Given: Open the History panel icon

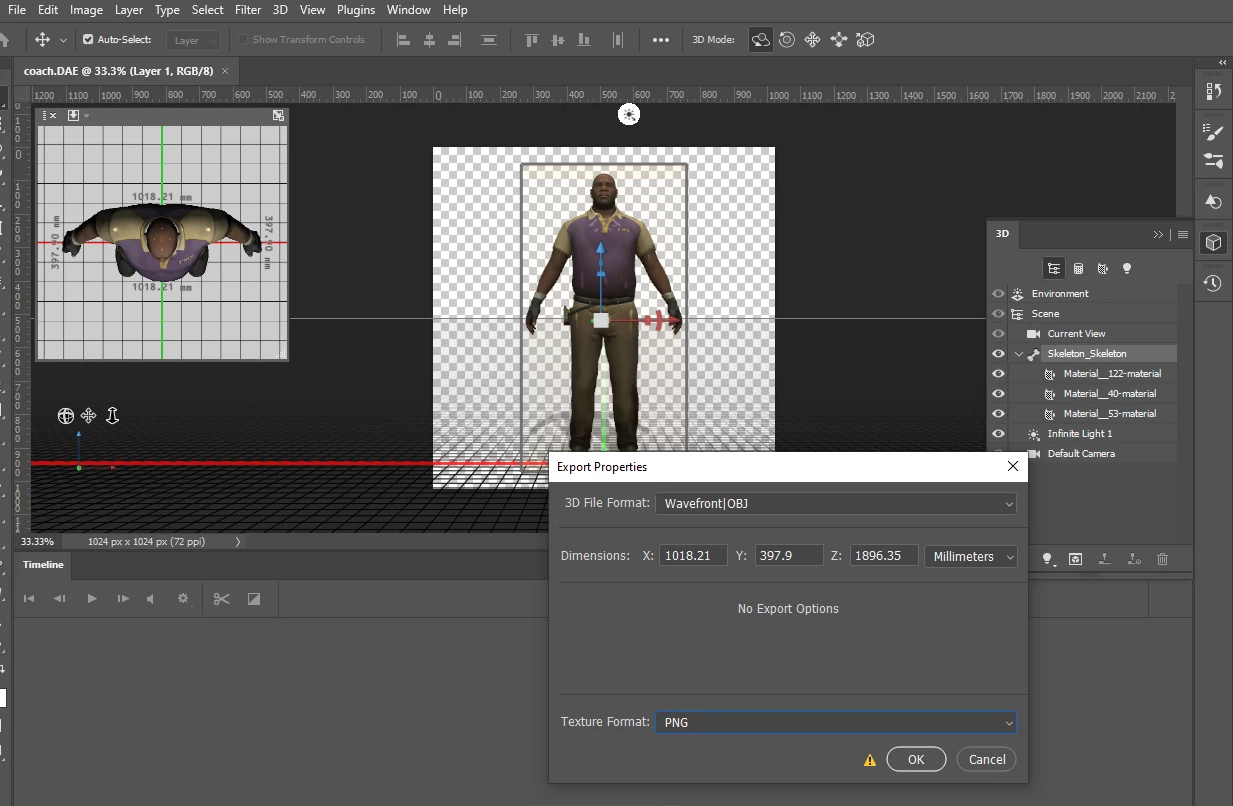Looking at the screenshot, I should pyautogui.click(x=1213, y=284).
